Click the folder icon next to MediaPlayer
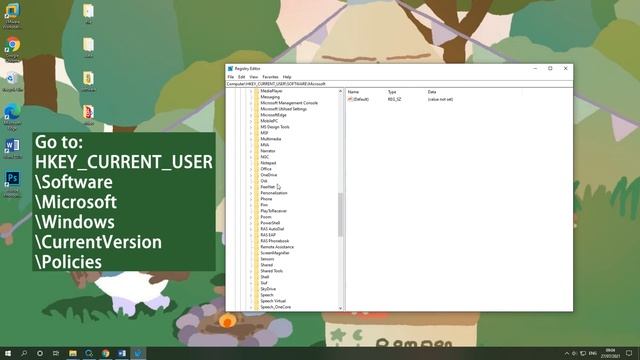The image size is (640, 360). click(x=257, y=91)
